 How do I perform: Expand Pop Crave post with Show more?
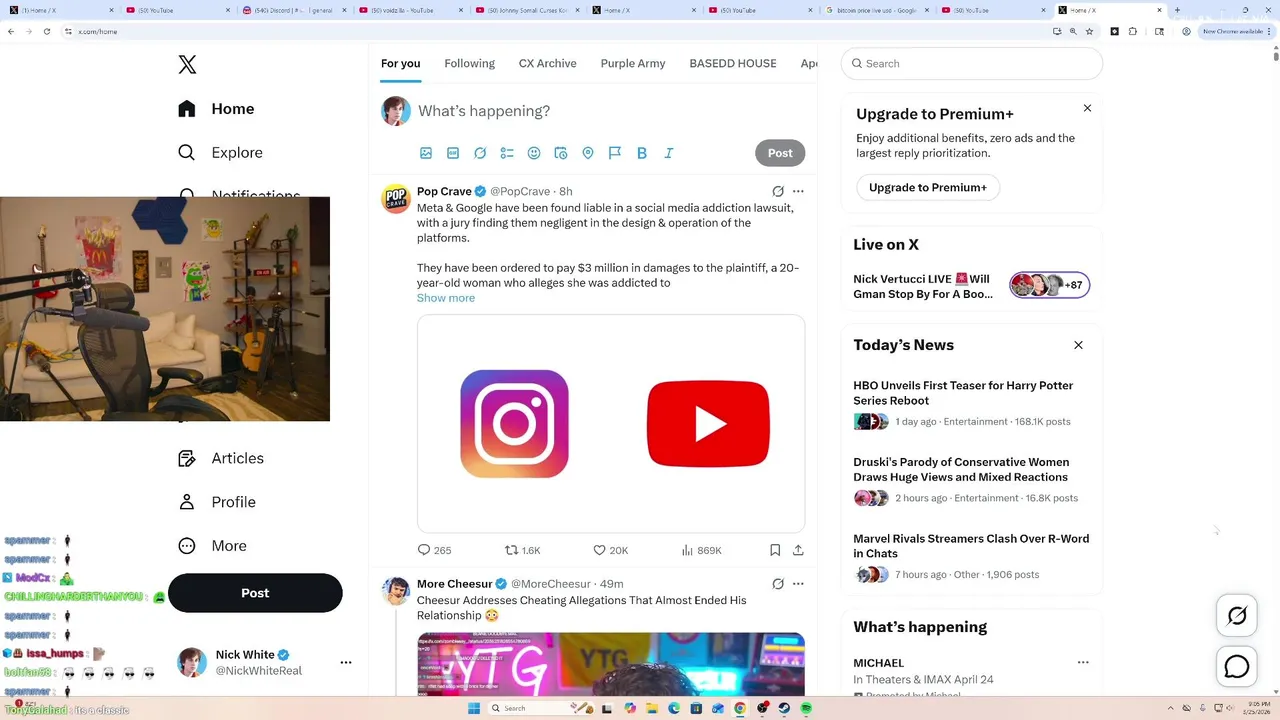pos(446,298)
